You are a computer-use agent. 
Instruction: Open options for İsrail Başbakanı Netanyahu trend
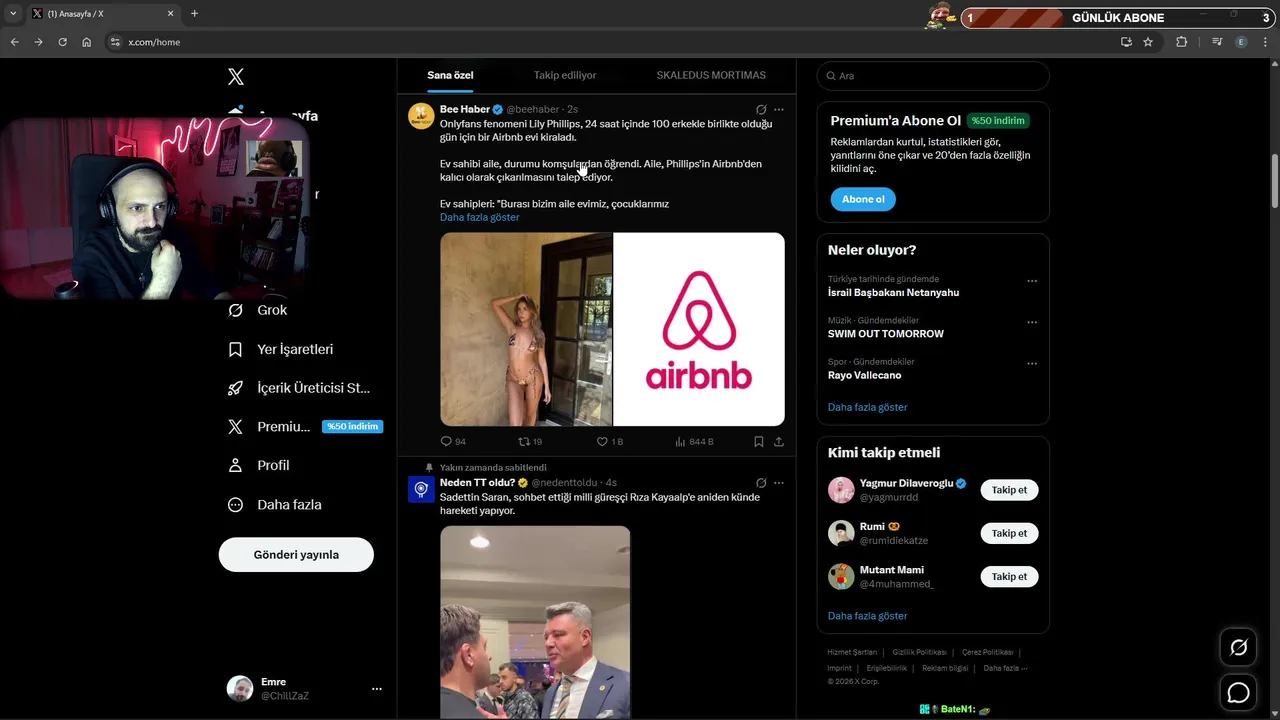pos(1032,282)
